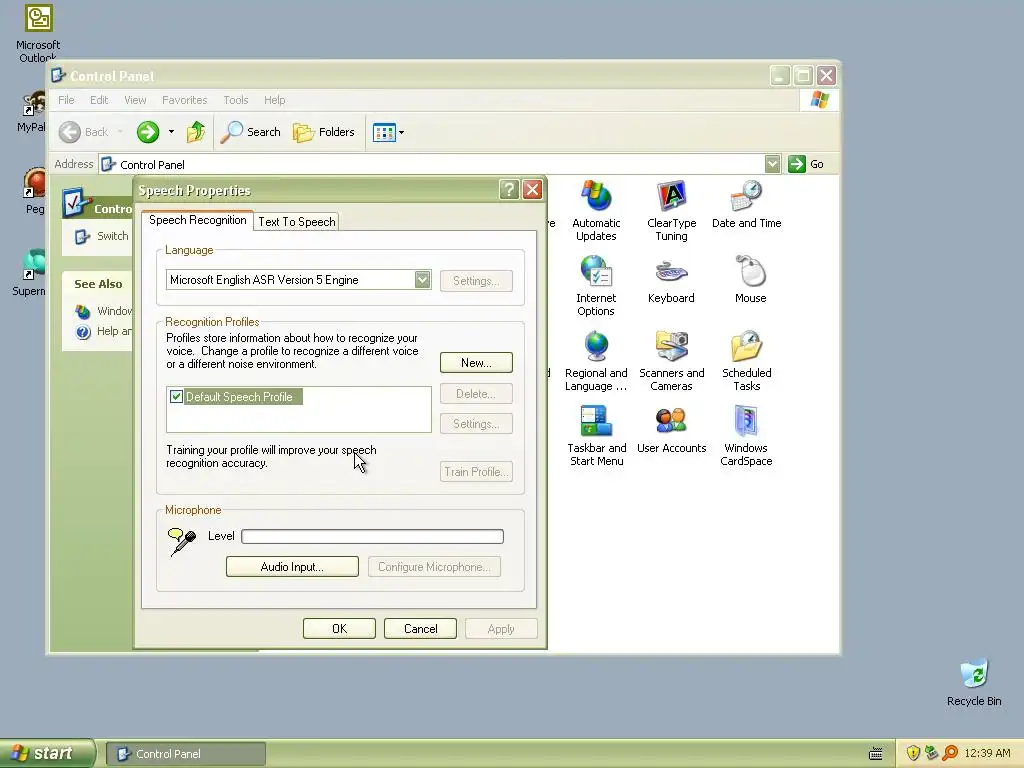Click the Up folder toolbar icon
This screenshot has width=1024, height=768.
point(196,132)
